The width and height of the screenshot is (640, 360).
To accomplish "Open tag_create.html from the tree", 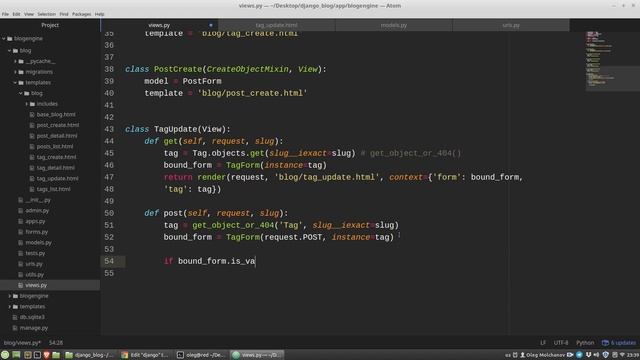I will click(56, 157).
